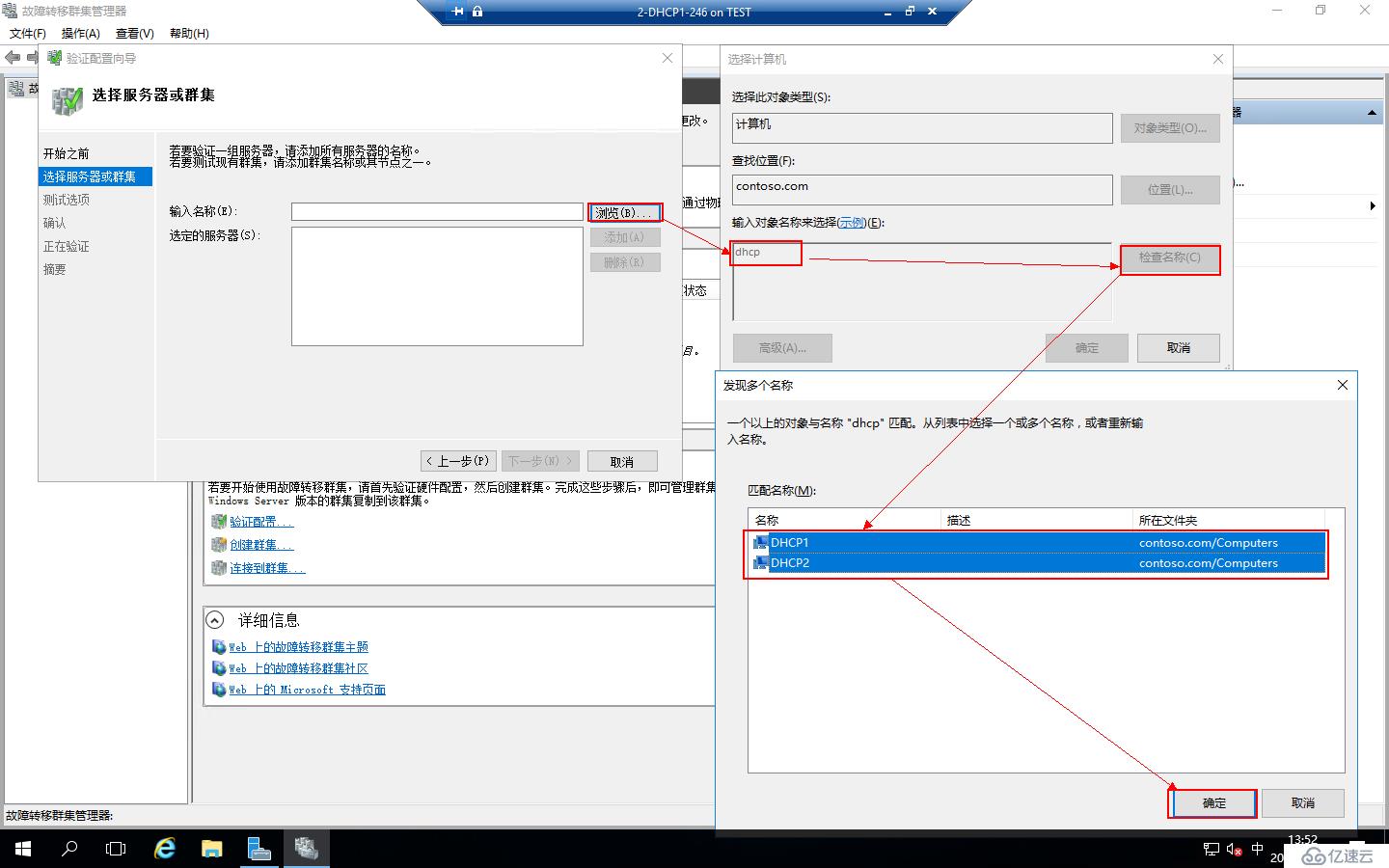This screenshot has height=868, width=1389.
Task: Click the volume tray icon
Action: coord(1234,850)
